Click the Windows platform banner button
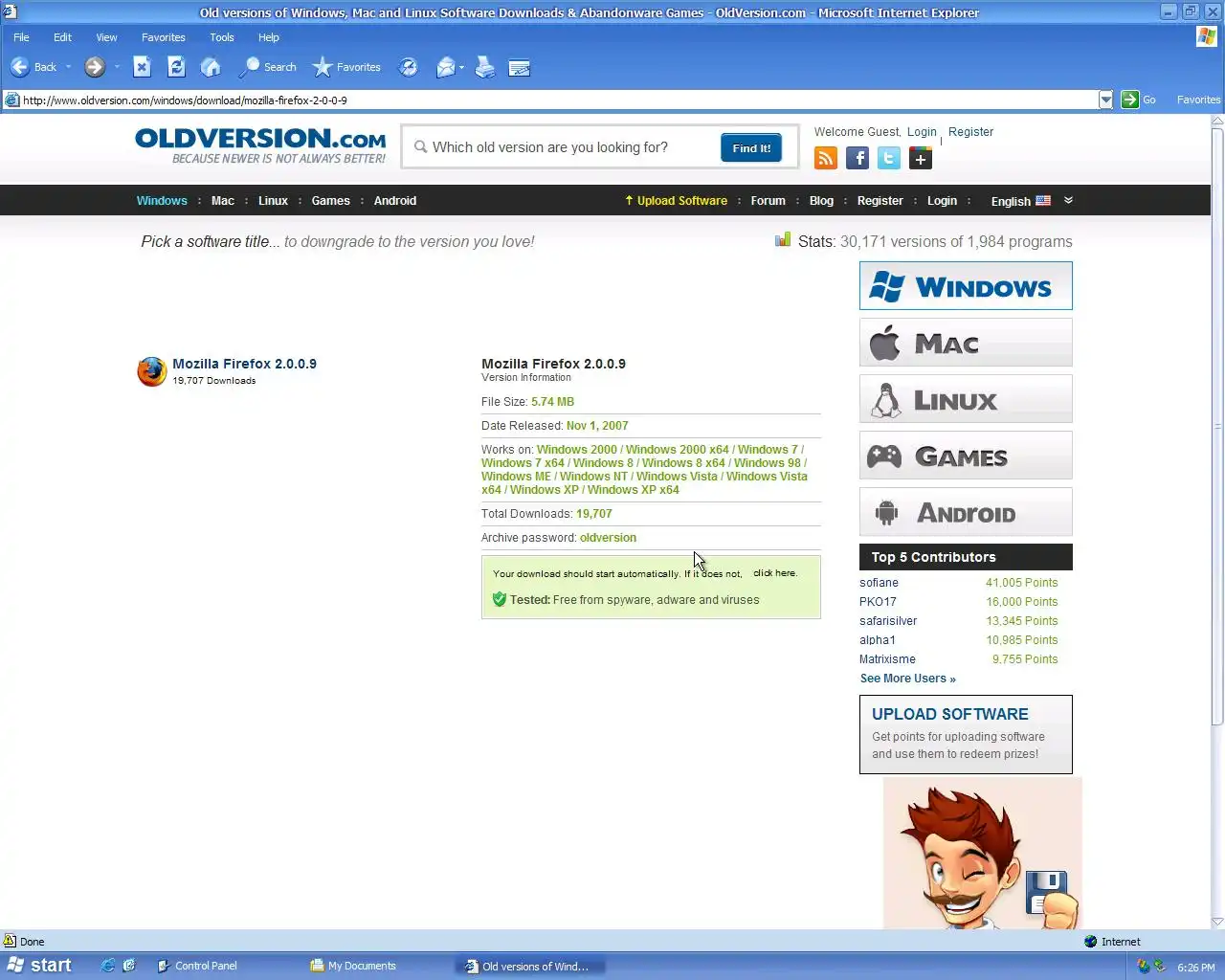This screenshot has width=1225, height=980. [966, 286]
